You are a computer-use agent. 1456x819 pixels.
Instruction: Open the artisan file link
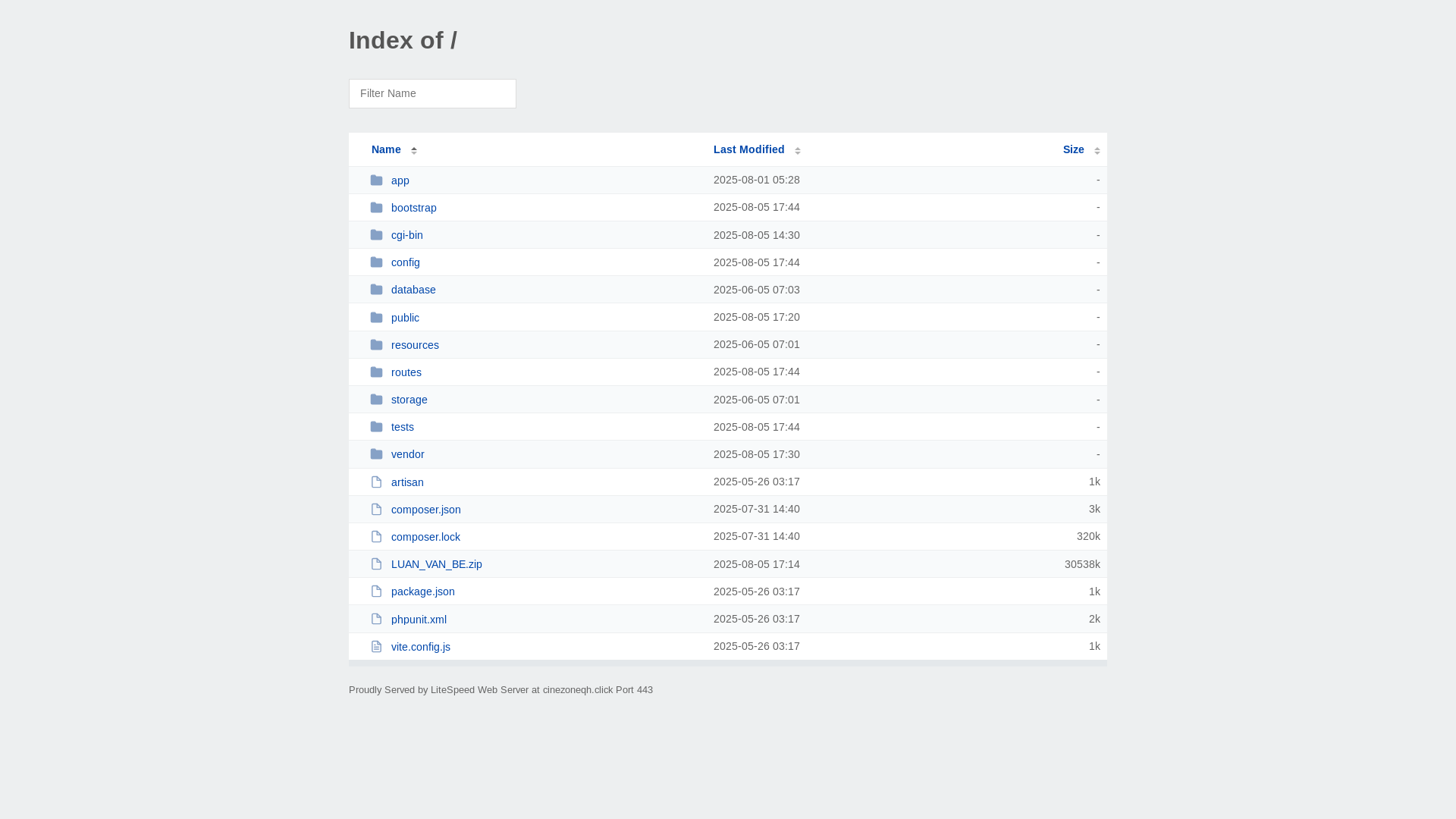point(407,482)
